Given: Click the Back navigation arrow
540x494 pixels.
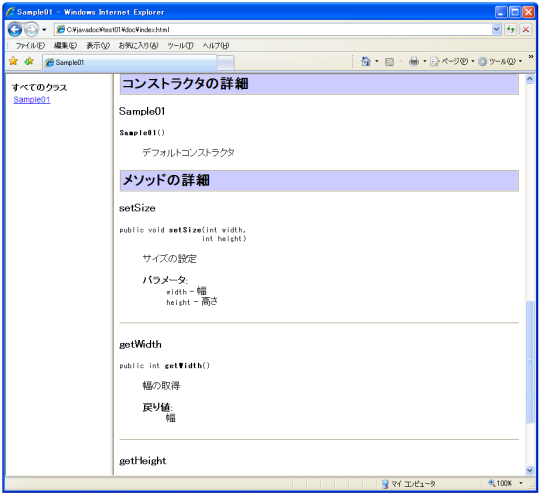Looking at the screenshot, I should 15,30.
